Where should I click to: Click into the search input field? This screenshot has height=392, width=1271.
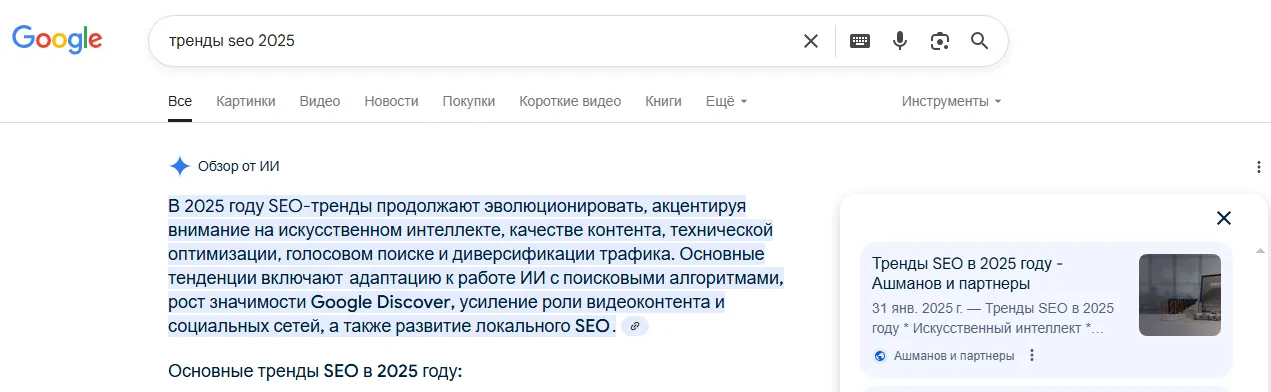point(480,41)
